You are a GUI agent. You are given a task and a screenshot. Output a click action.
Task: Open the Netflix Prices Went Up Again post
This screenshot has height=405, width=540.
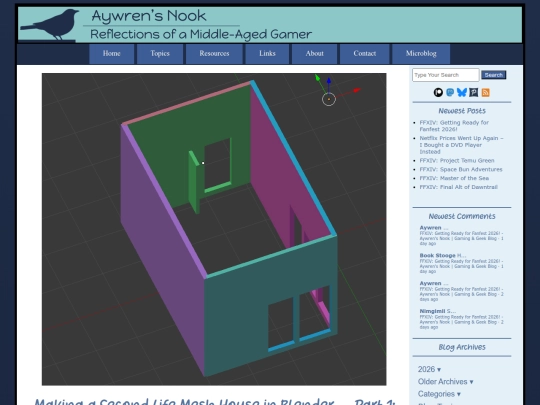coord(461,145)
